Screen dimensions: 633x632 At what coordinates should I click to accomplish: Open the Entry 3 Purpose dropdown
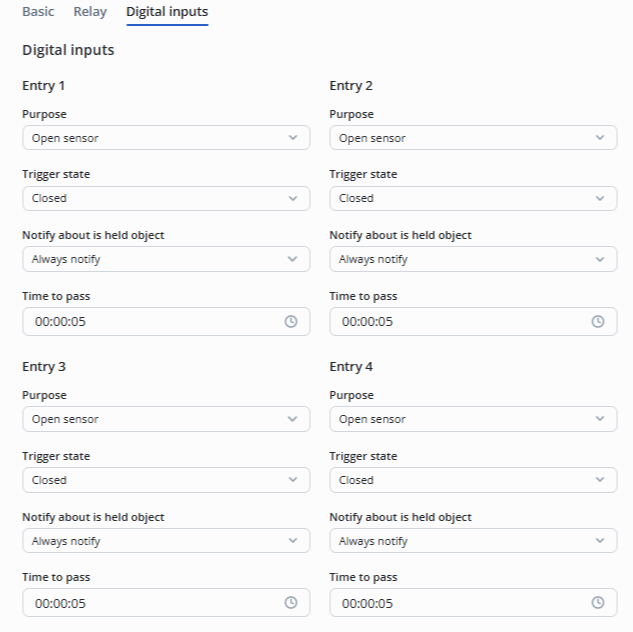click(x=166, y=419)
